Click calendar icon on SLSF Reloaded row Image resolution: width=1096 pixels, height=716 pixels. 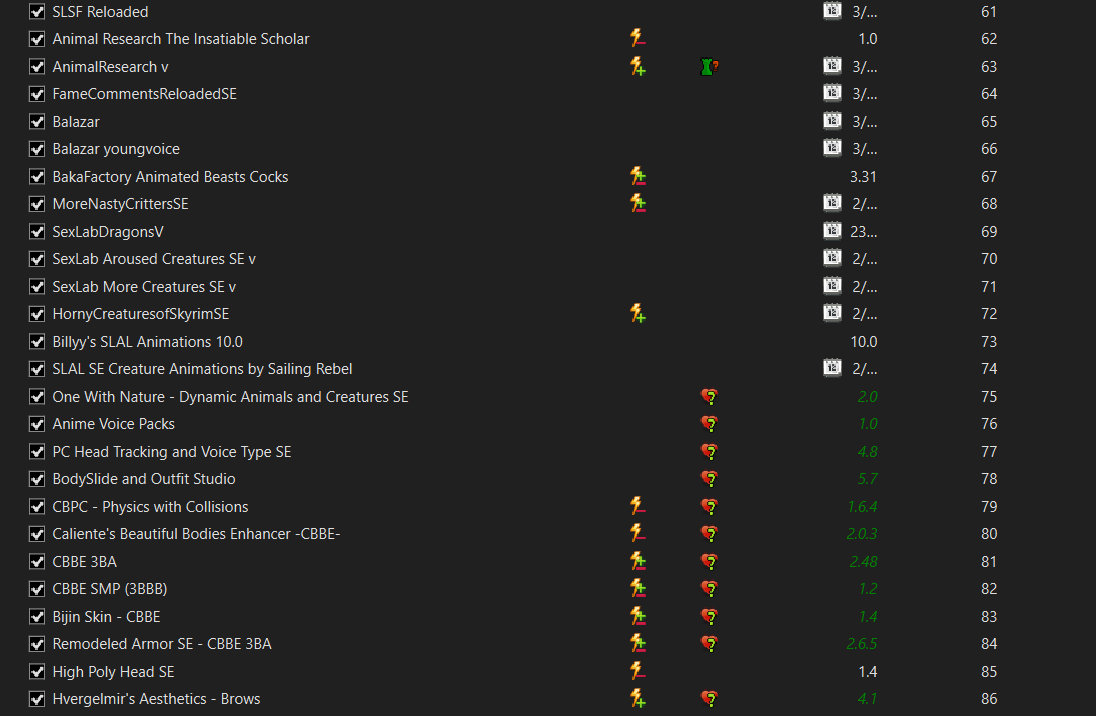point(832,11)
